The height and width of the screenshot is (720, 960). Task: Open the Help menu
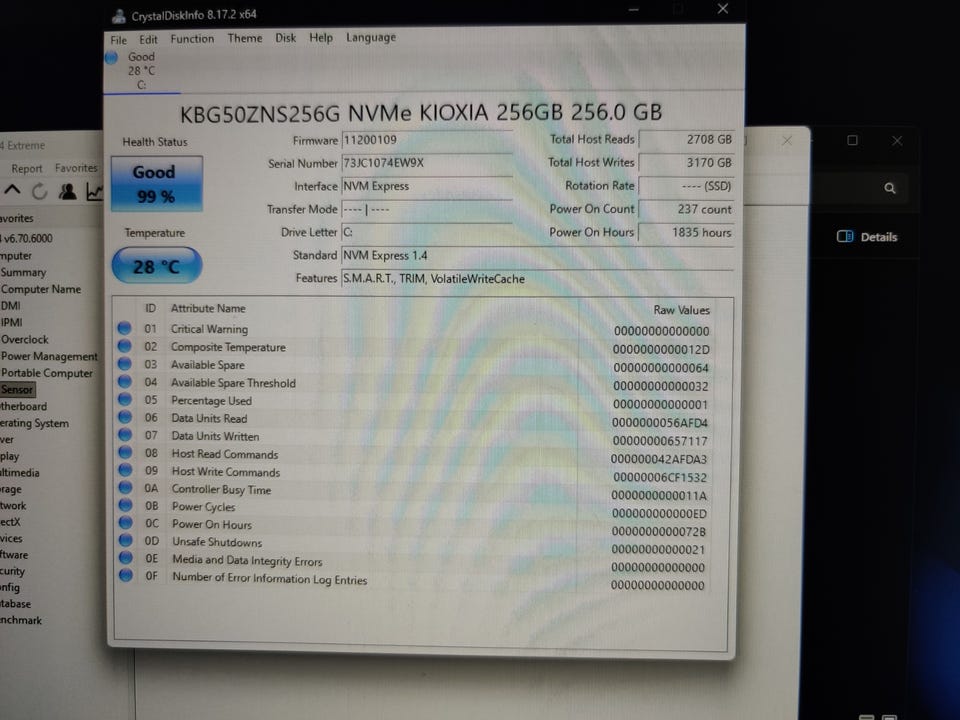321,38
